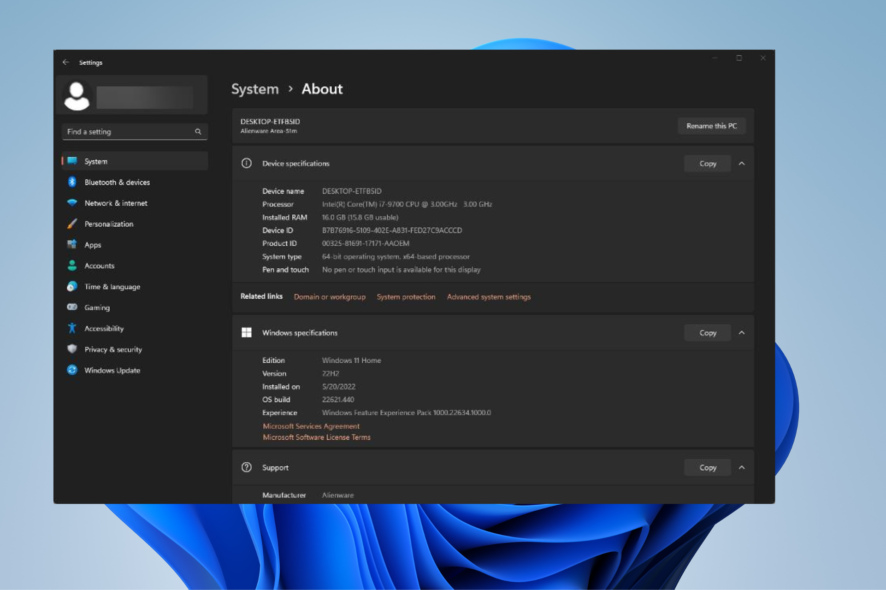Click the Processor value text

tap(407, 204)
